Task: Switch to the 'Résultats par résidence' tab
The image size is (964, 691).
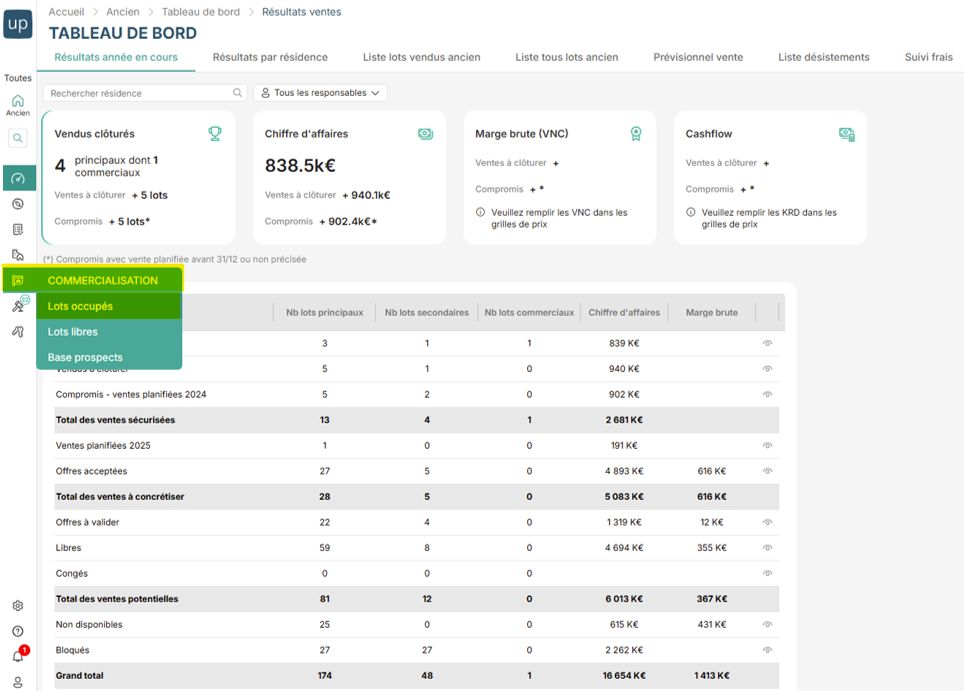Action: click(x=270, y=57)
